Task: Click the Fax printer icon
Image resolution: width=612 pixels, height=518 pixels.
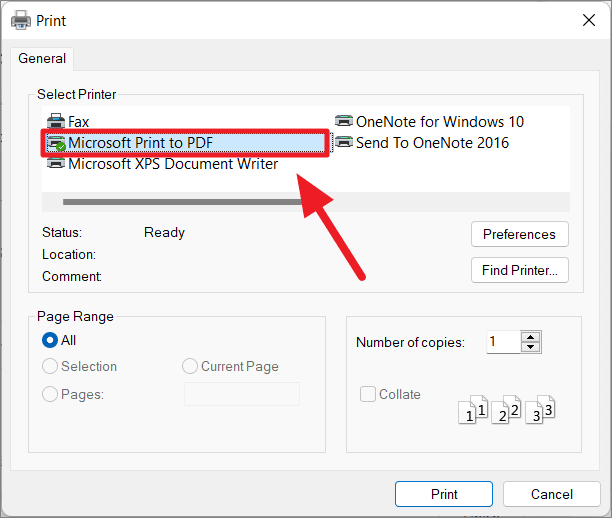Action: coord(56,121)
